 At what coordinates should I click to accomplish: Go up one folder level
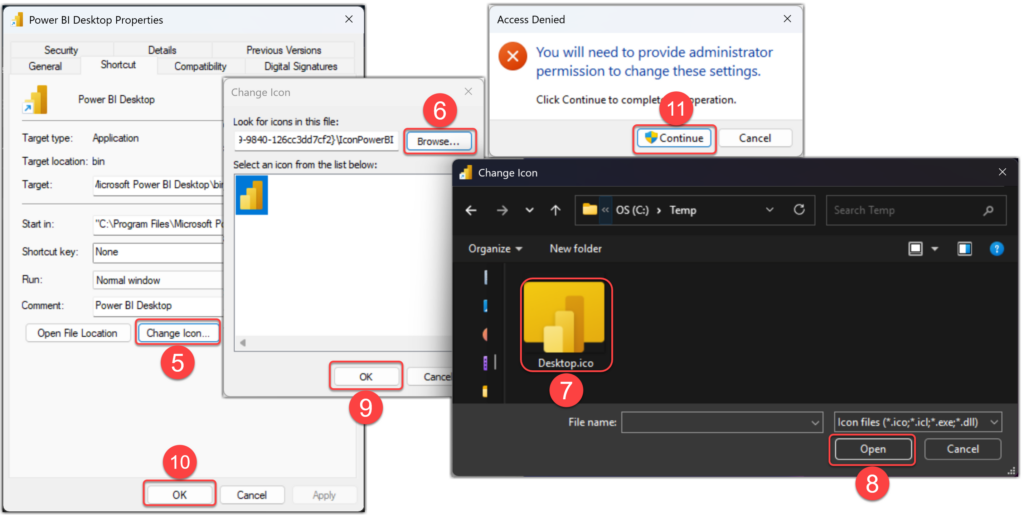(555, 210)
